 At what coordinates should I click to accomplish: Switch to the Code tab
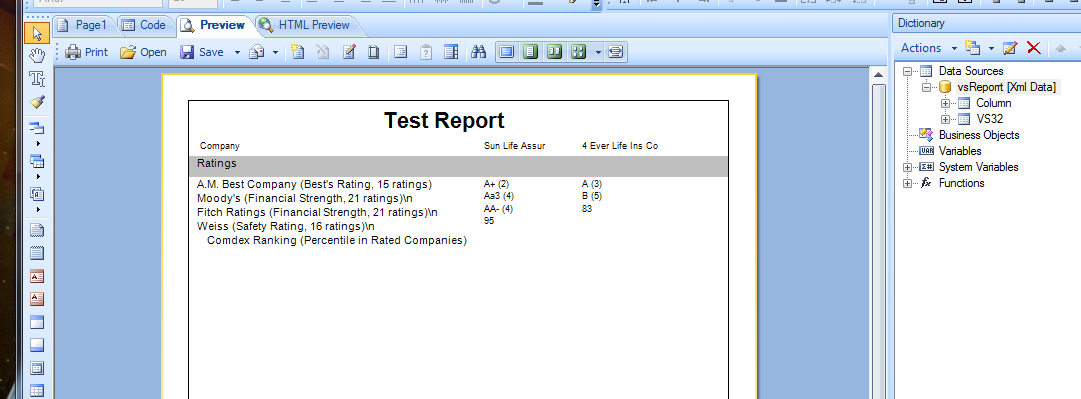[x=143, y=25]
